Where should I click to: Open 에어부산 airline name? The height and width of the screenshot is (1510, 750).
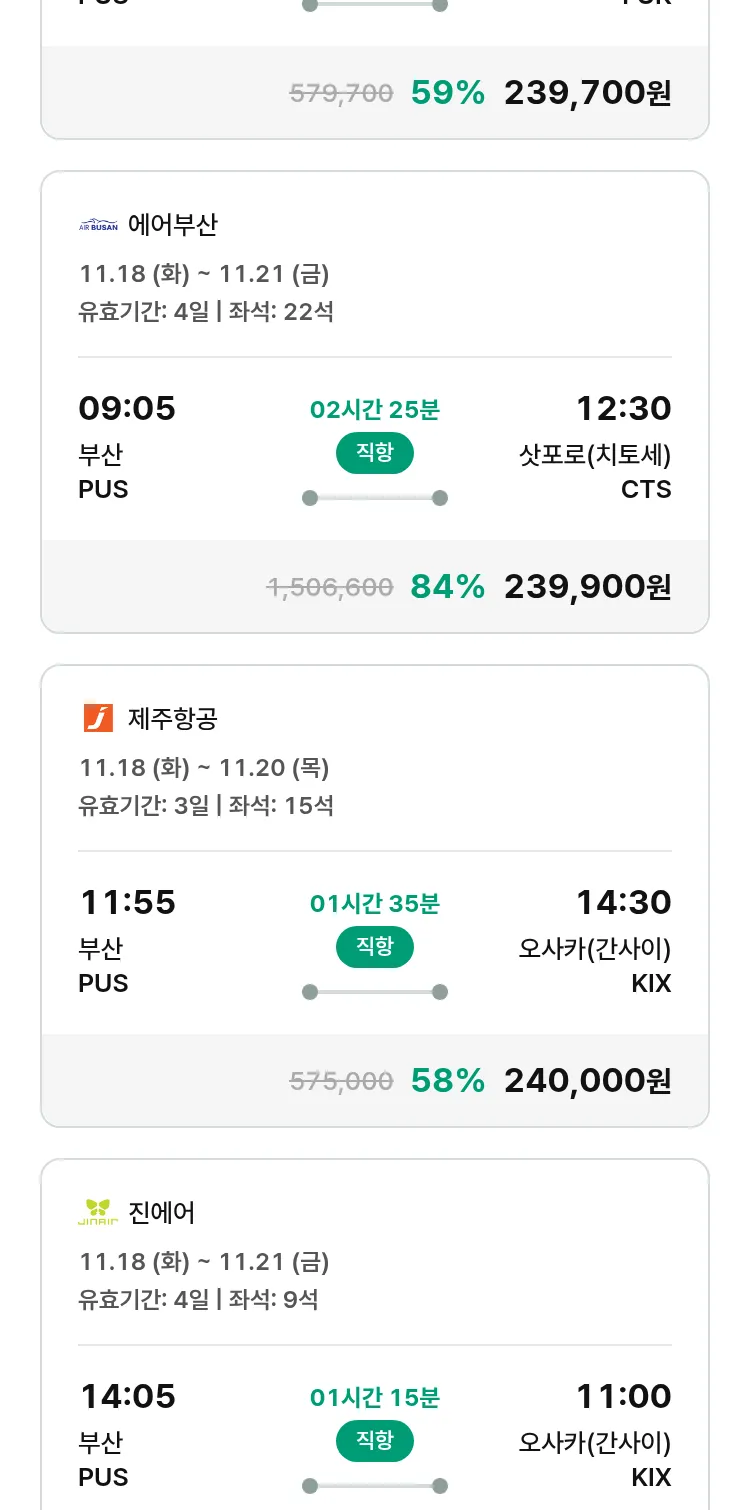coord(173,225)
